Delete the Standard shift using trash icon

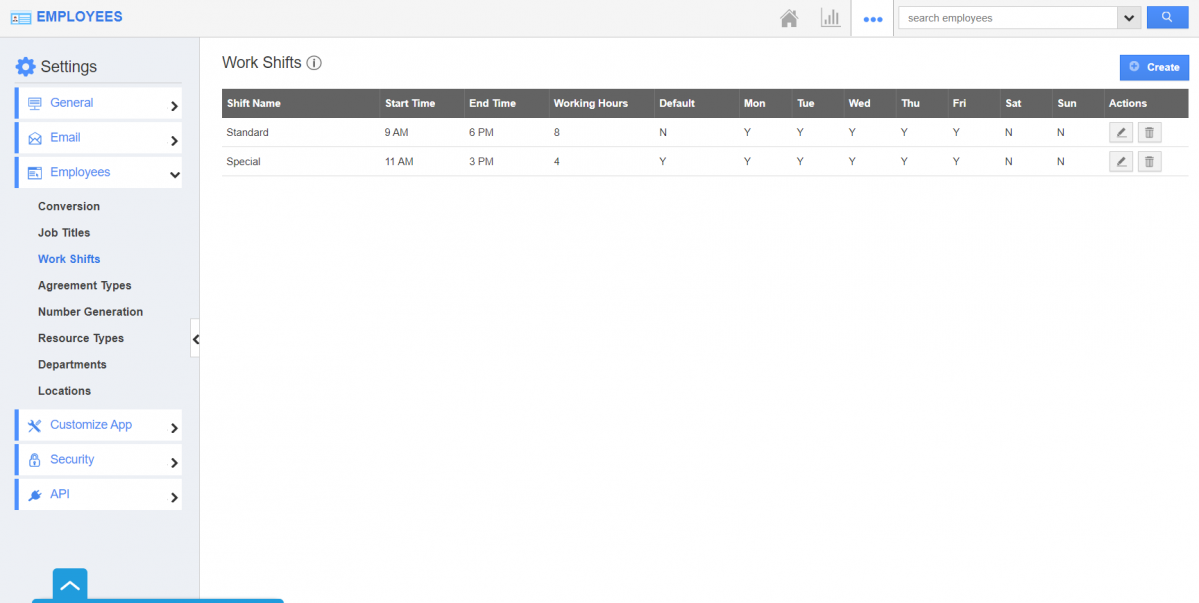pos(1149,133)
